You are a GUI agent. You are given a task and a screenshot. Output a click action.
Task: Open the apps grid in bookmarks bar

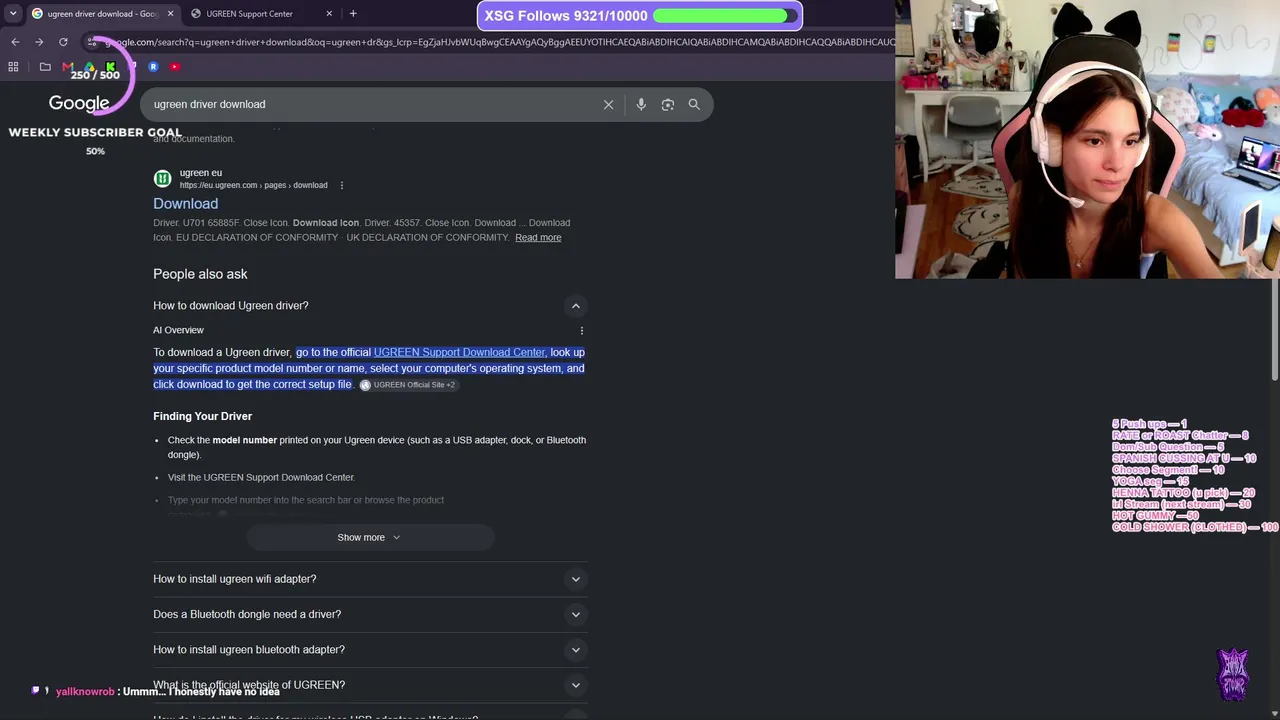coord(13,67)
